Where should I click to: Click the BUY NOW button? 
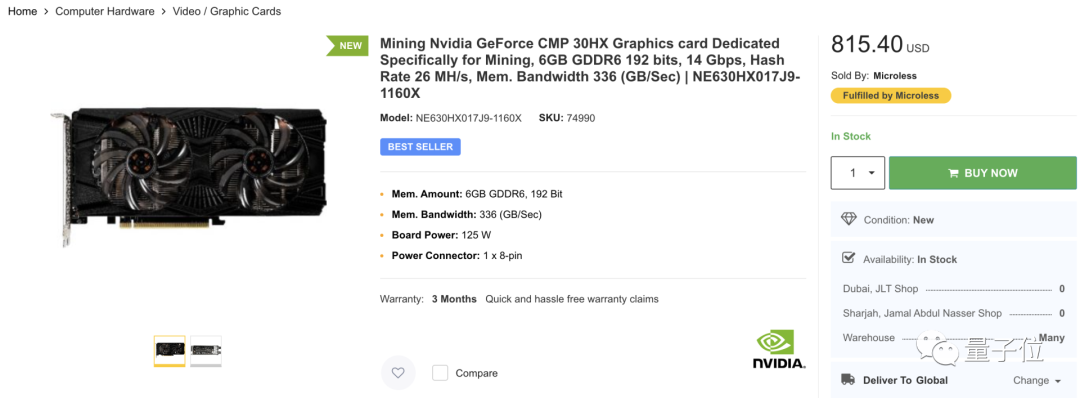(983, 173)
